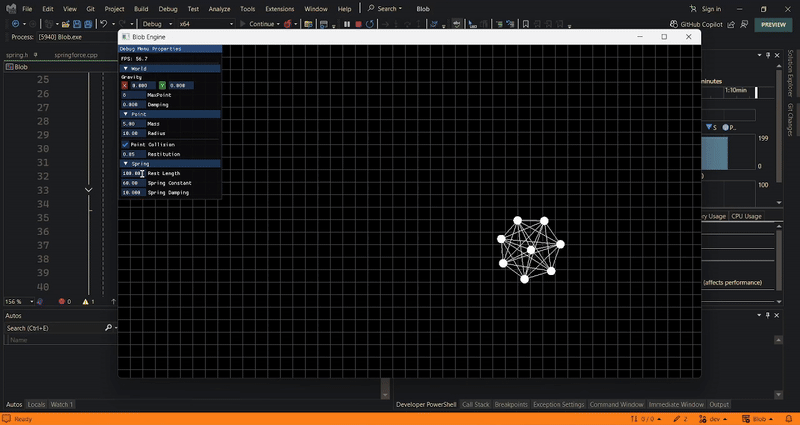Viewport: 800px width, 425px height.
Task: Open the Debug configuration dropdown
Action: pos(157,24)
